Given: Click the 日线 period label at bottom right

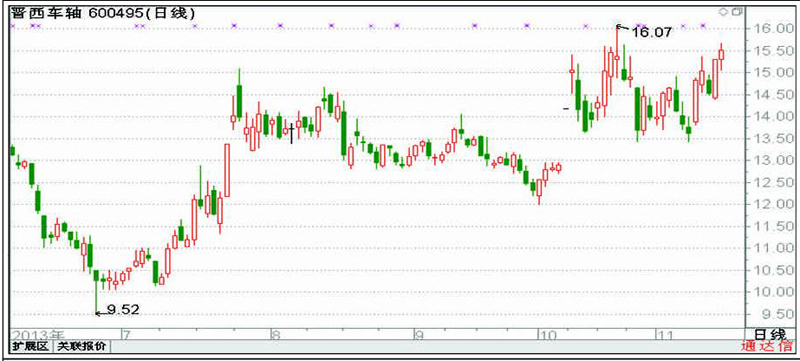Looking at the screenshot, I should pos(770,335).
